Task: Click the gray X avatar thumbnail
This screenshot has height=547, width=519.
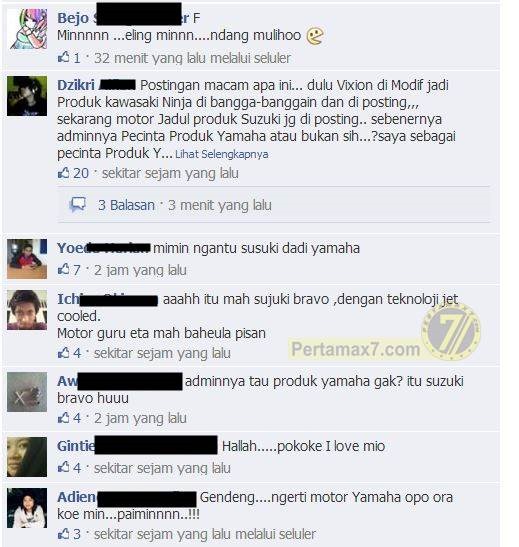Action: pos(27,392)
